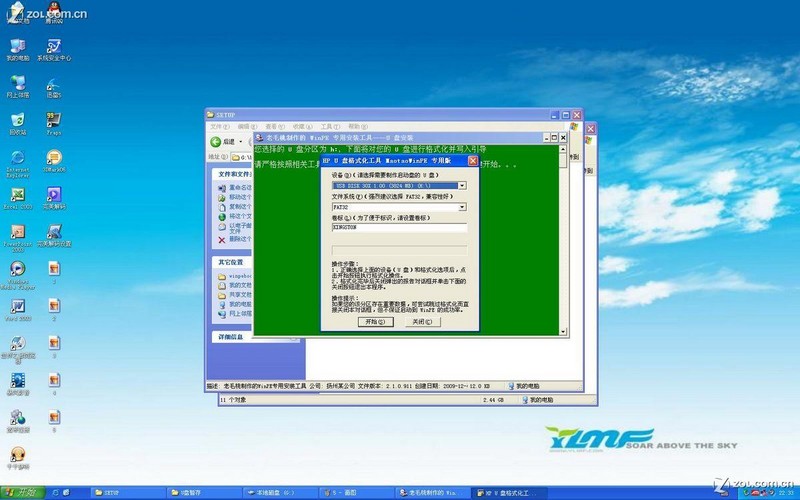Open desktop file named 2
Image resolution: width=800 pixels, height=500 pixels.
coord(54,310)
